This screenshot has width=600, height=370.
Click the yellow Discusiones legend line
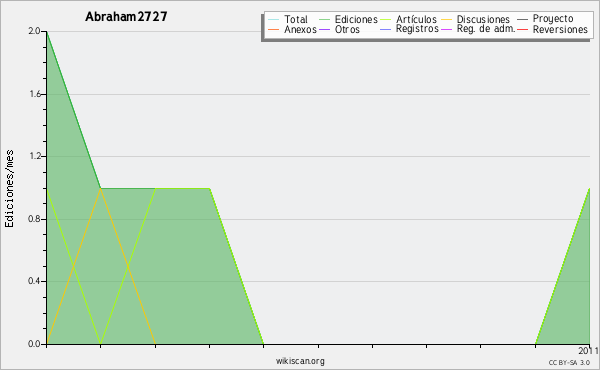pos(447,20)
